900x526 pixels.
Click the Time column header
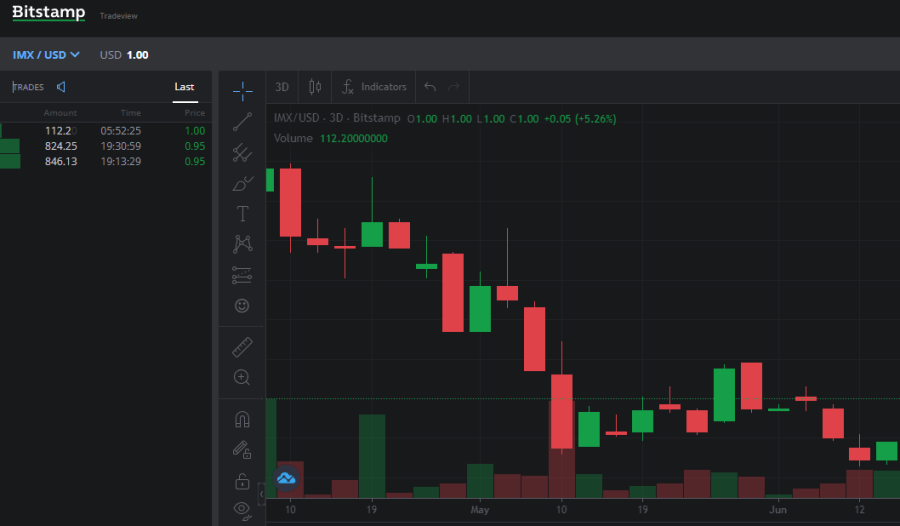(x=131, y=113)
